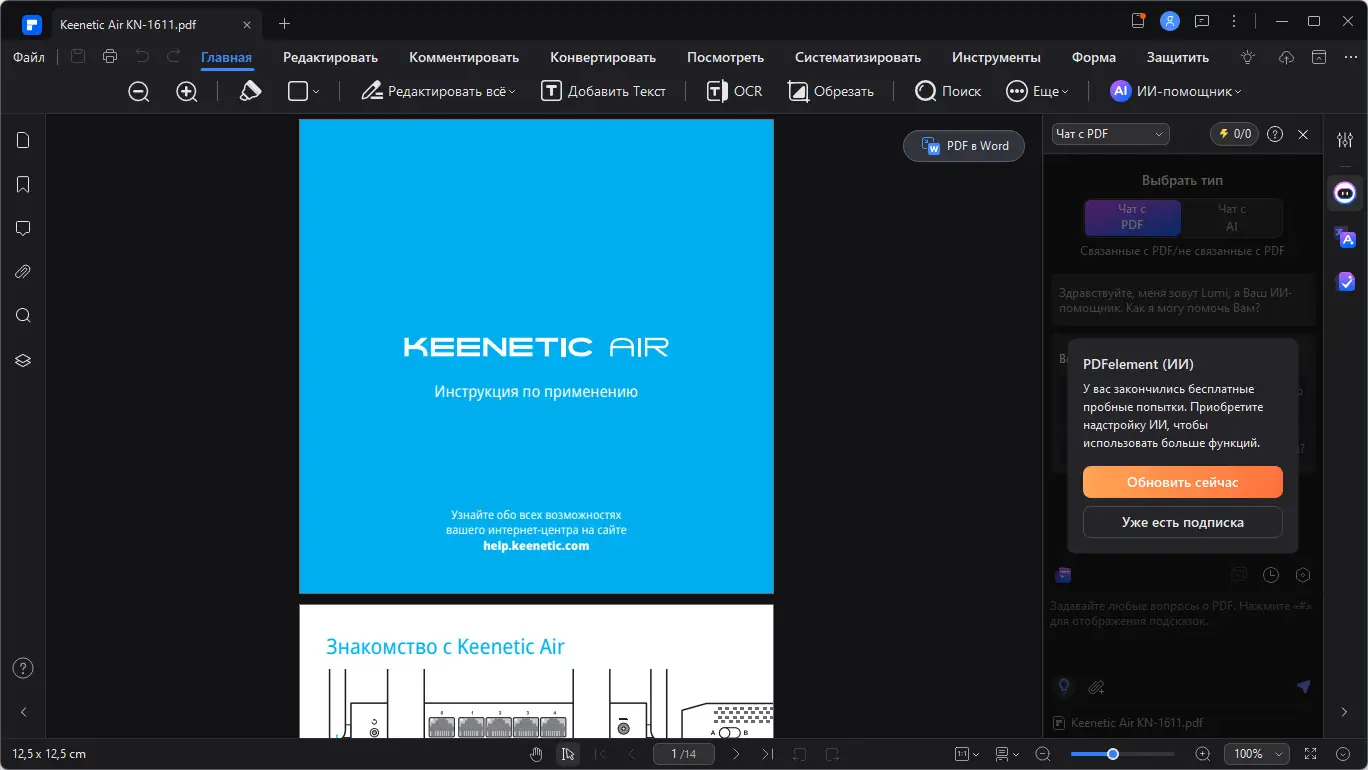This screenshot has height=770, width=1368.
Task: Open the 100% zoom level dropdown
Action: tap(1255, 754)
